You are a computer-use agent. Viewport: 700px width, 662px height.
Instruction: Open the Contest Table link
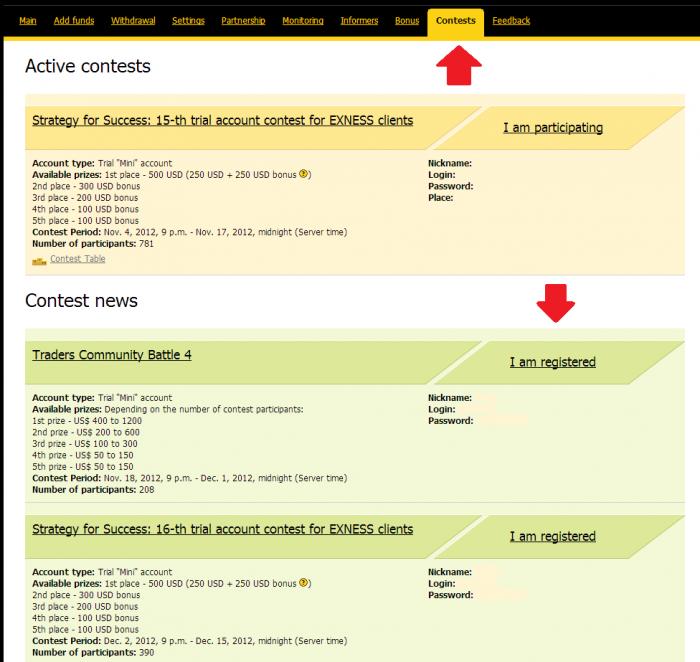click(x=77, y=259)
